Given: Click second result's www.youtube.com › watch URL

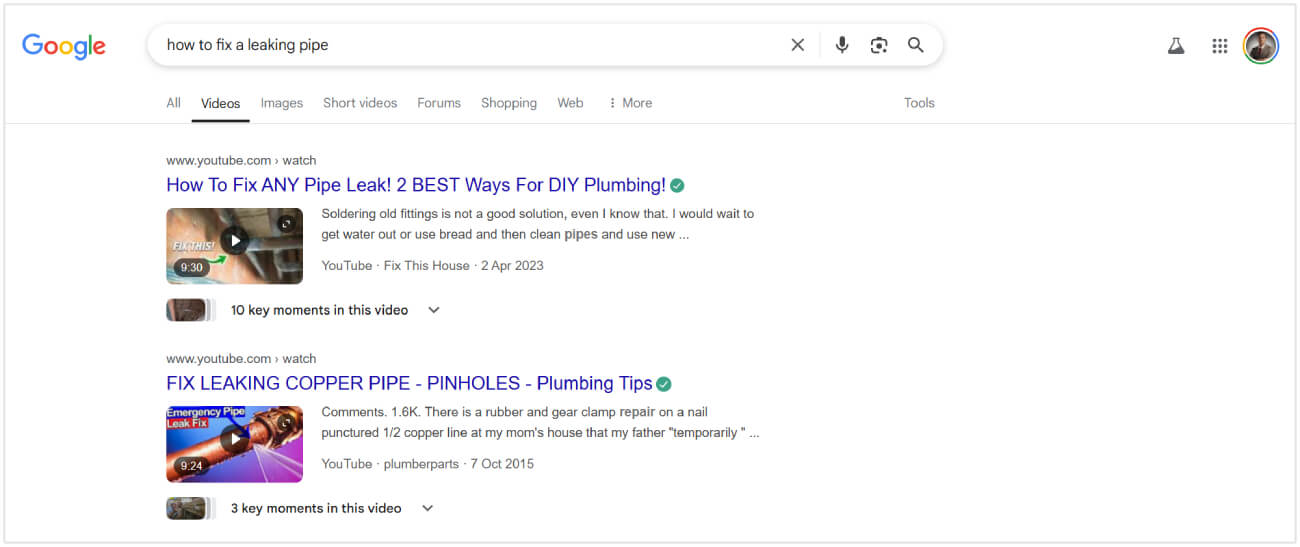Looking at the screenshot, I should click(x=241, y=358).
